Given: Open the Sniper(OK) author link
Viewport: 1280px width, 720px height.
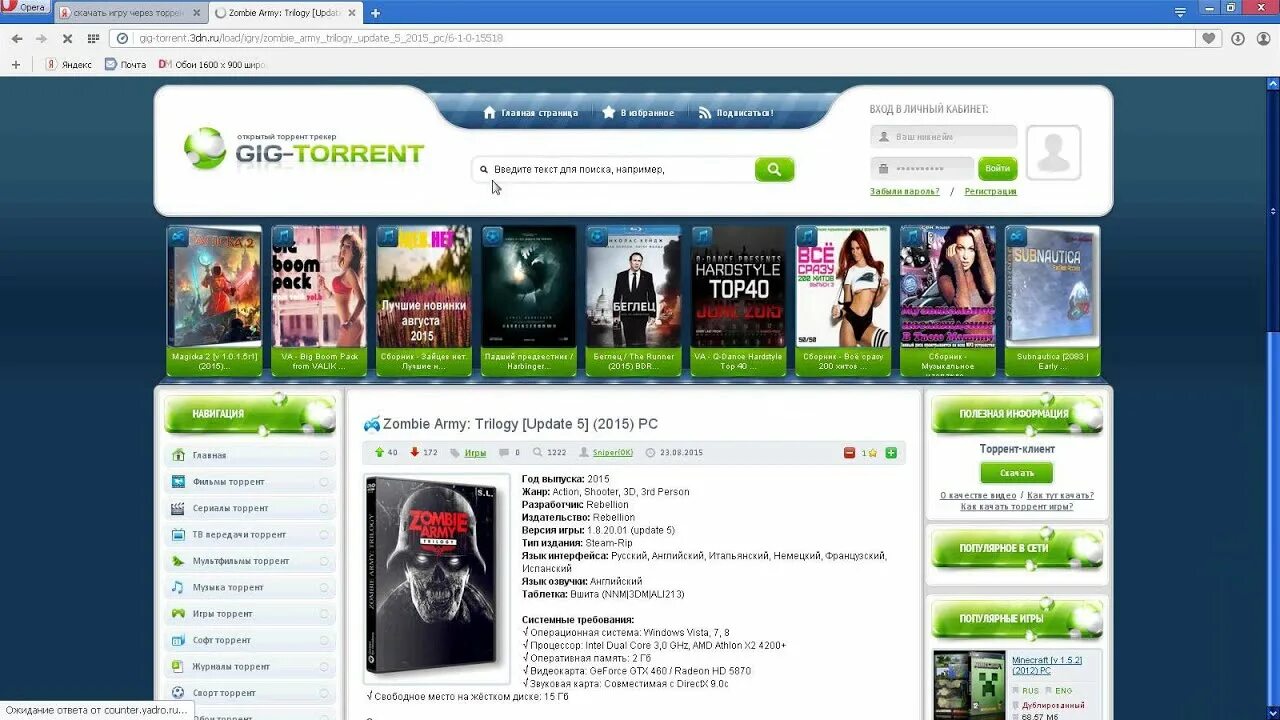Looking at the screenshot, I should coord(613,453).
